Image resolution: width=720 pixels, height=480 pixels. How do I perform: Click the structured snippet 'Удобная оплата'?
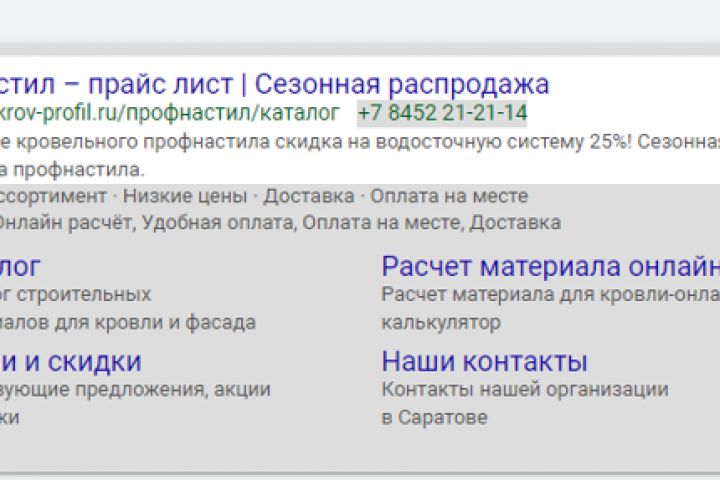(x=217, y=223)
